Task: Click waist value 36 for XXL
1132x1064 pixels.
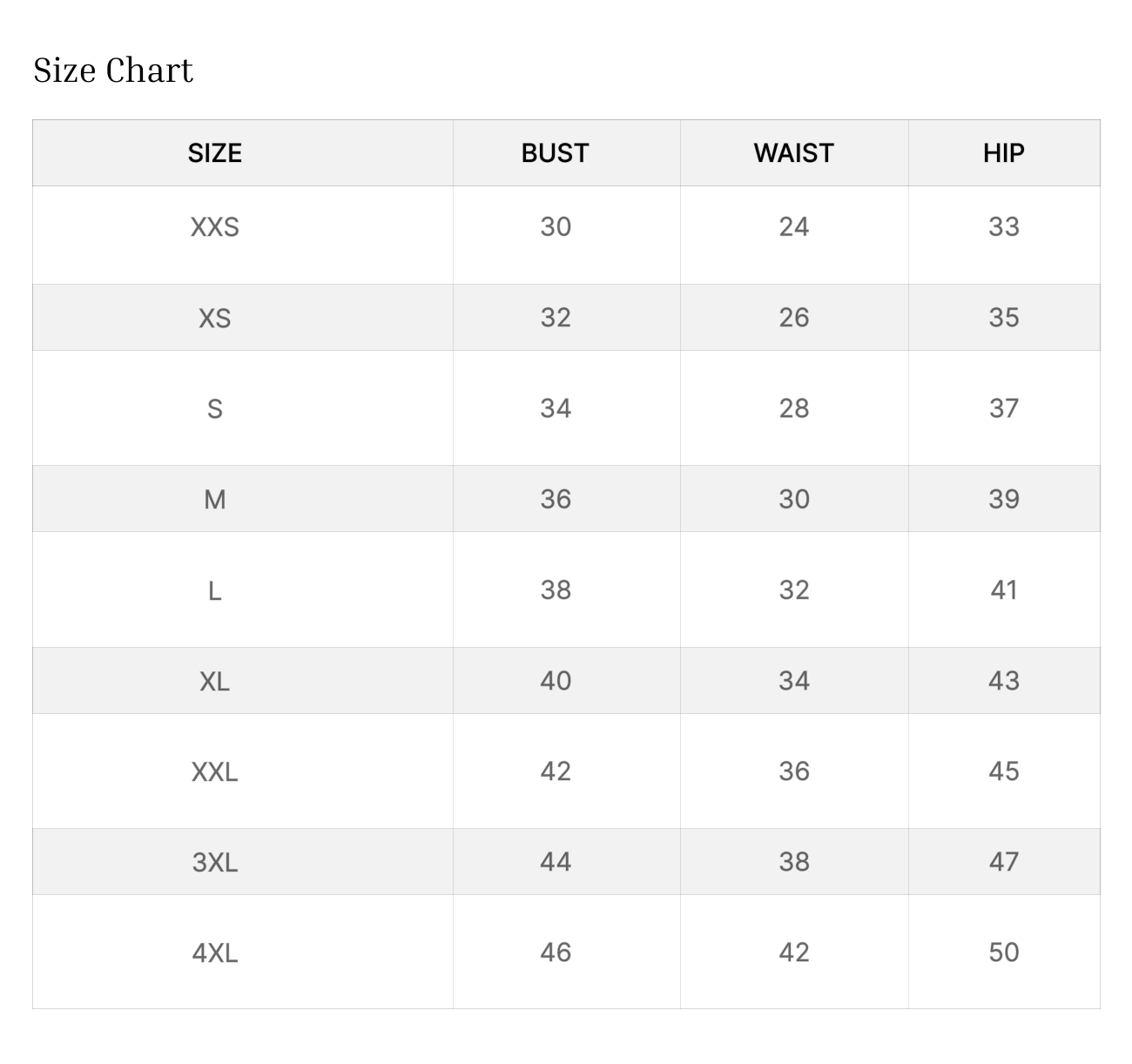Action: coord(793,771)
